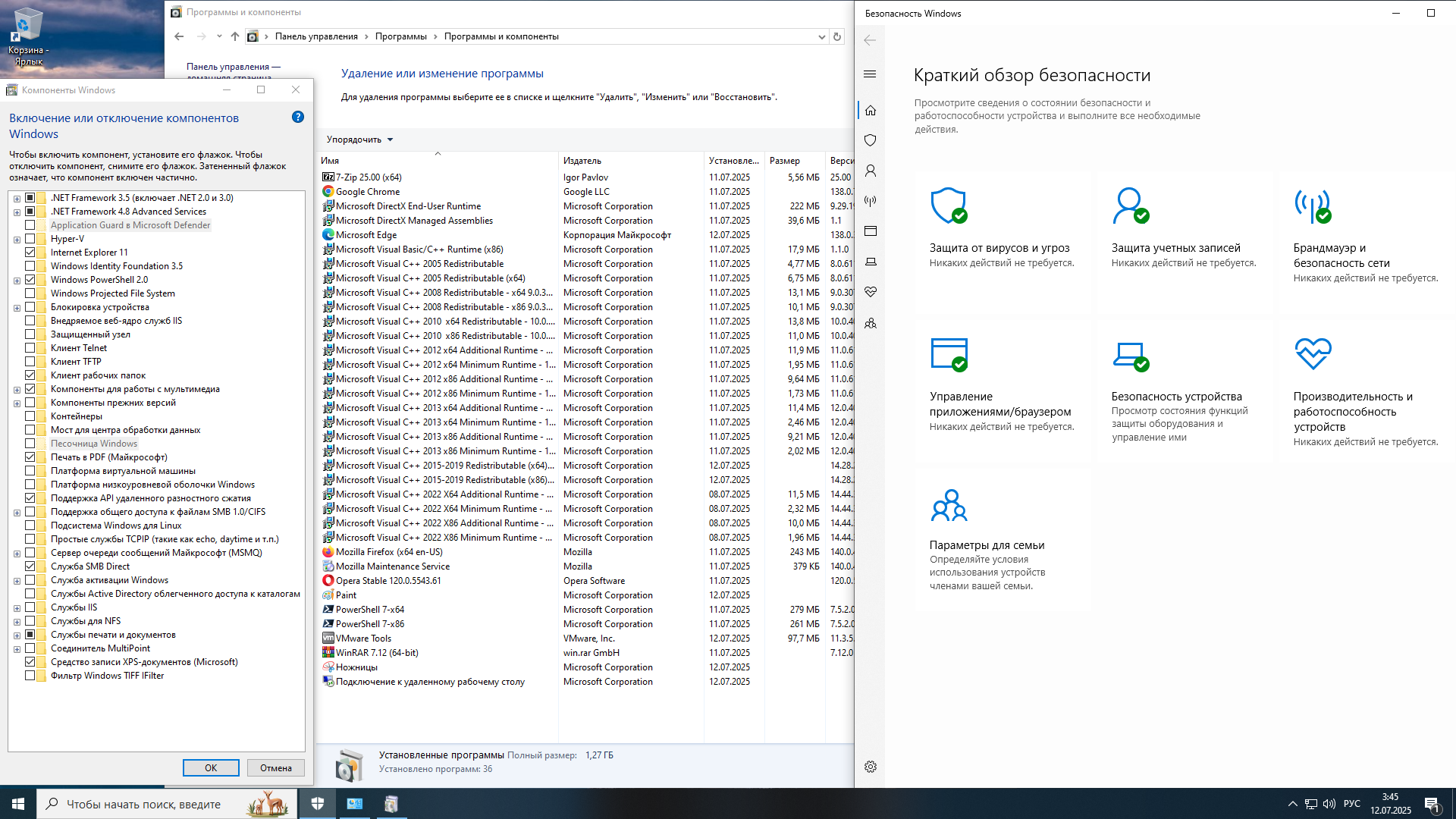1456x819 pixels.
Task: Open Windows Security from the taskbar
Action: [x=318, y=804]
